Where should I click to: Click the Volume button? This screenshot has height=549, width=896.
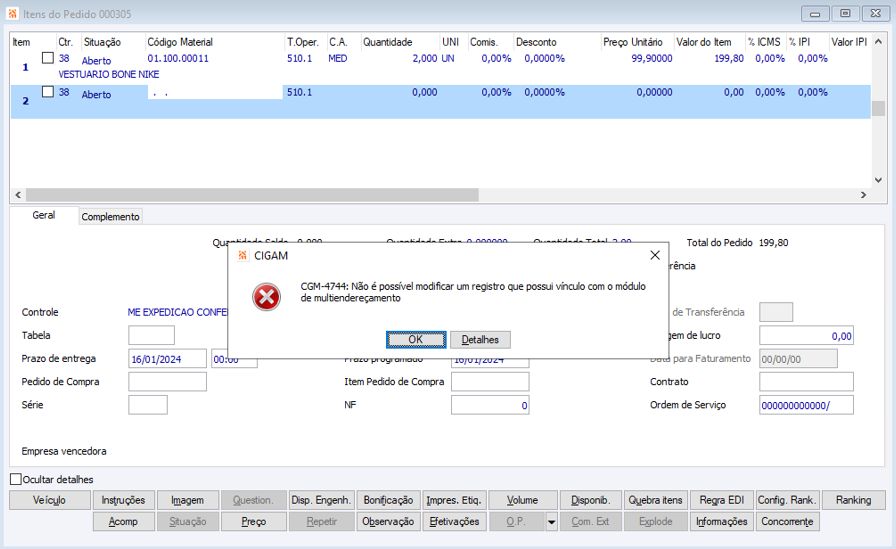point(522,500)
